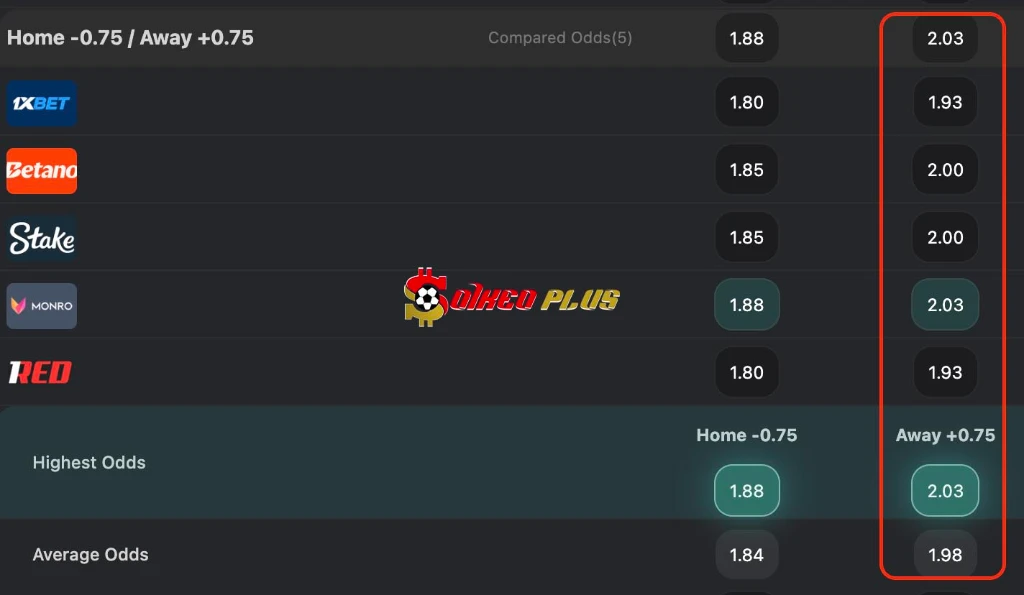The width and height of the screenshot is (1024, 595).
Task: Collapse the Home -0.75 / Away +0.75 row
Action: point(512,38)
